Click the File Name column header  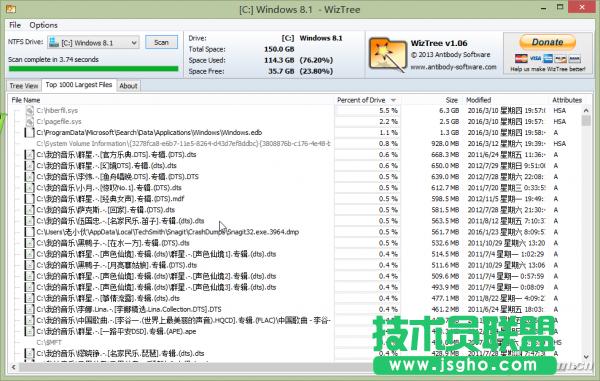coord(26,100)
